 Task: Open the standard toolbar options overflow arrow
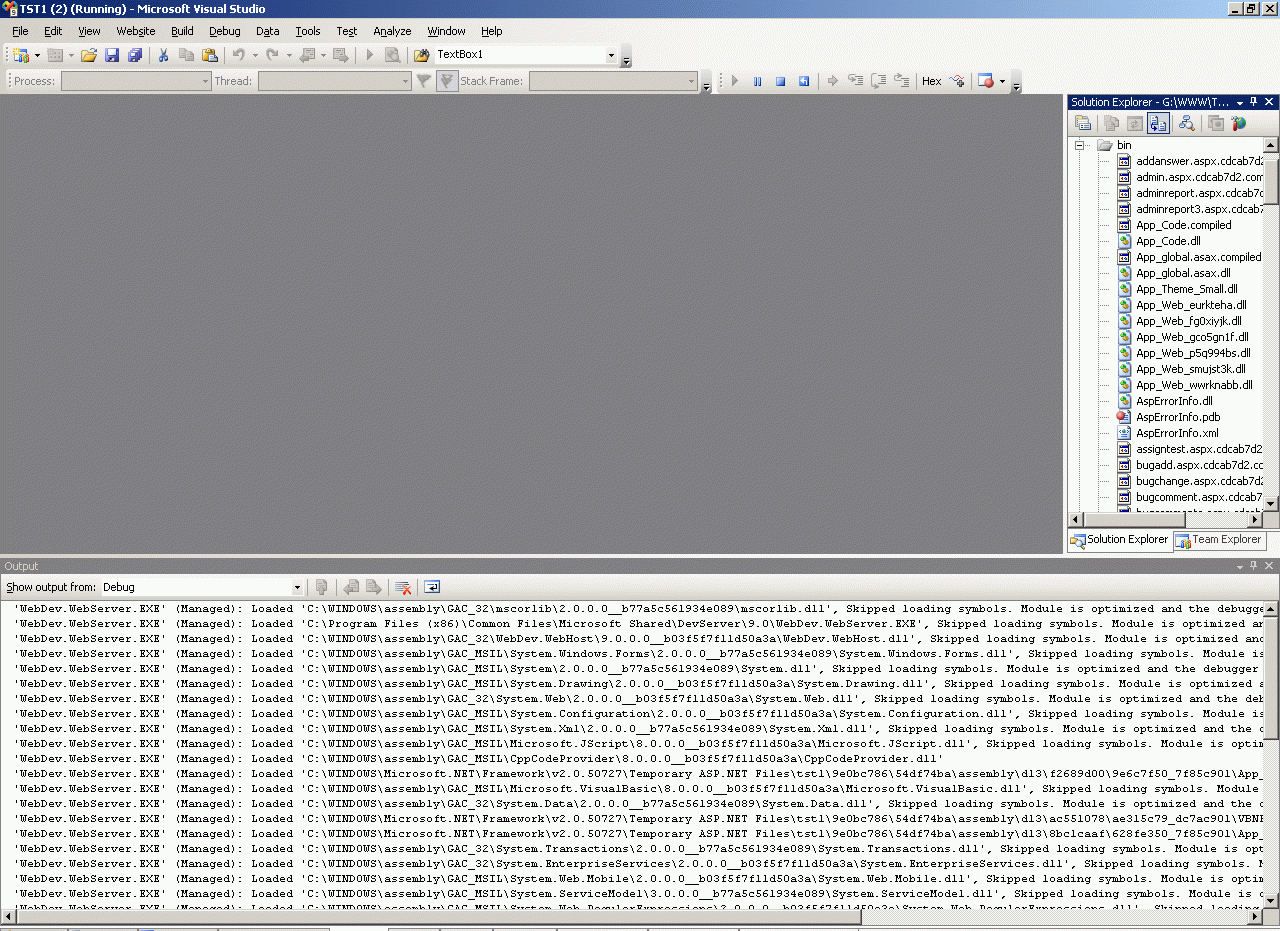coord(626,56)
